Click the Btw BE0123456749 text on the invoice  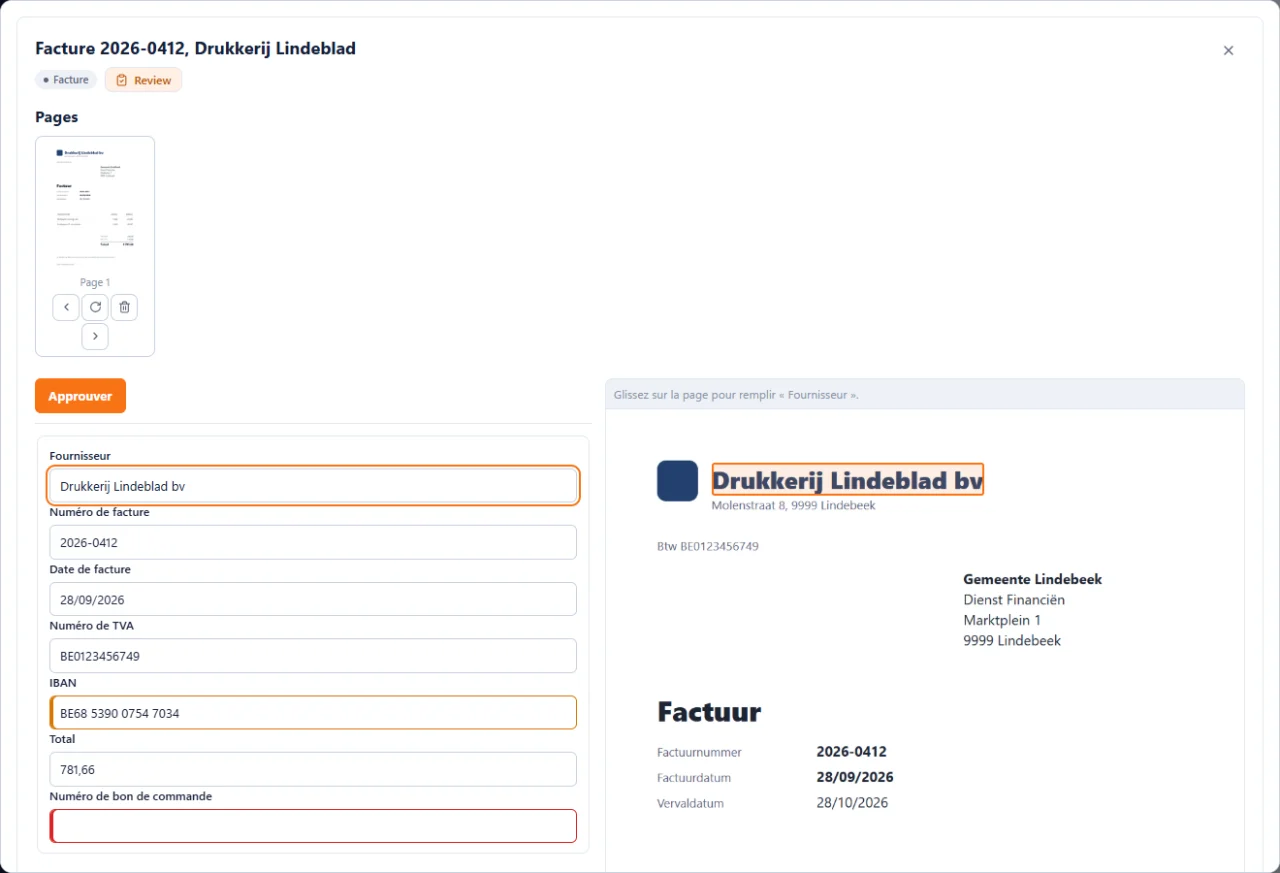[708, 547]
